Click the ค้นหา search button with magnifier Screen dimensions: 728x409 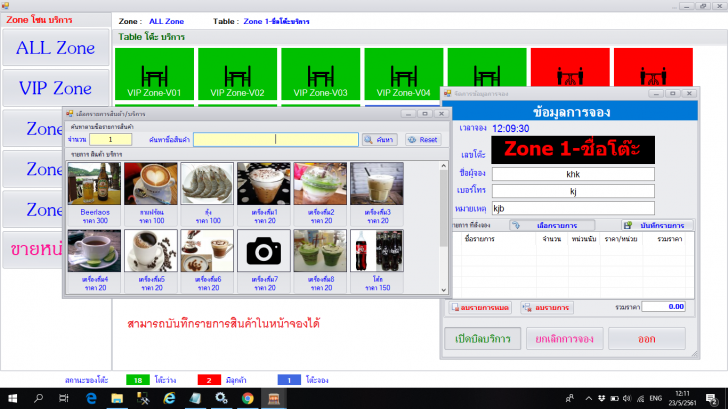(x=380, y=139)
